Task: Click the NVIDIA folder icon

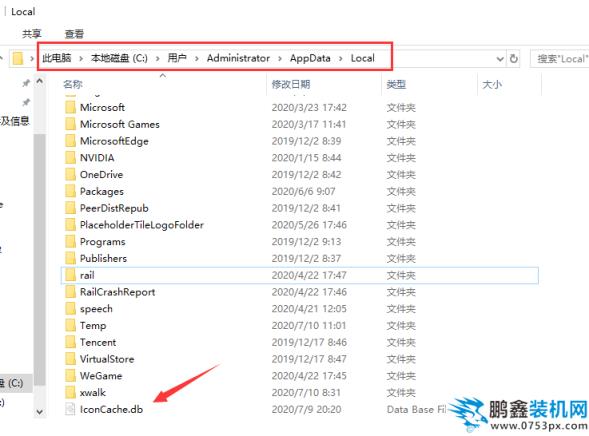Action: [70, 158]
